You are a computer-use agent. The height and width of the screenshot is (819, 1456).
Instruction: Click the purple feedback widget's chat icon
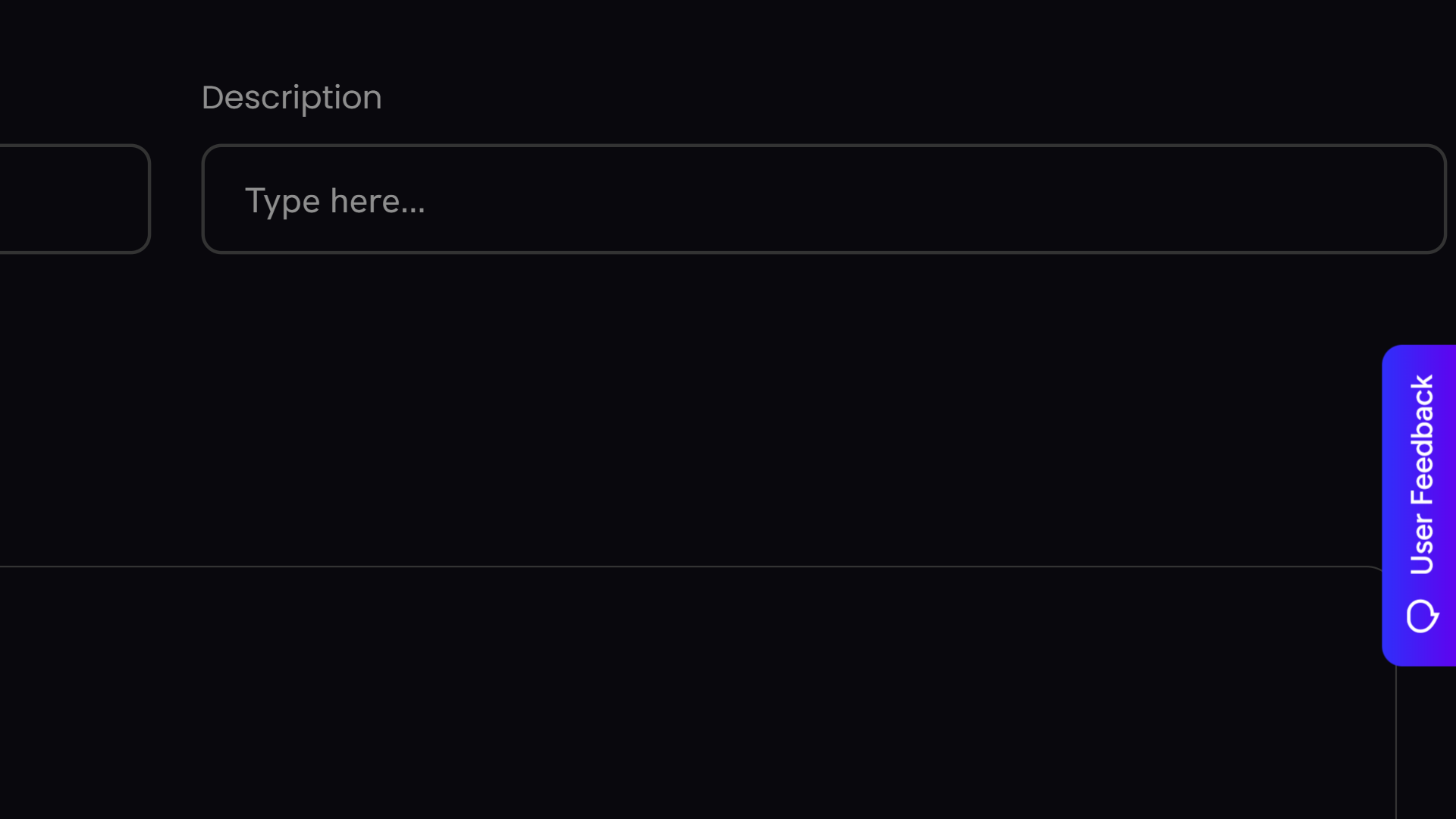[x=1422, y=615]
